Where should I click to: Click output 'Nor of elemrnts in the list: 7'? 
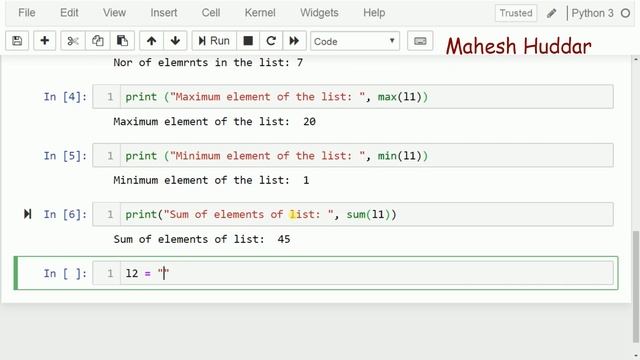[208, 62]
